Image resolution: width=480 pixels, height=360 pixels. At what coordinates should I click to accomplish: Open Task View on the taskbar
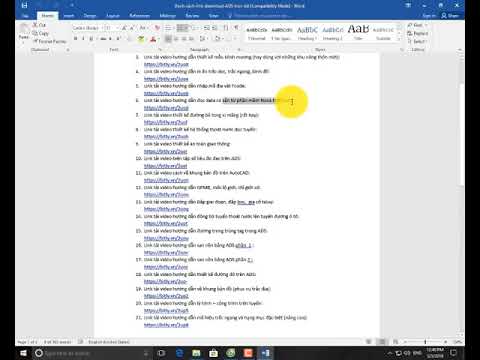click(x=161, y=353)
